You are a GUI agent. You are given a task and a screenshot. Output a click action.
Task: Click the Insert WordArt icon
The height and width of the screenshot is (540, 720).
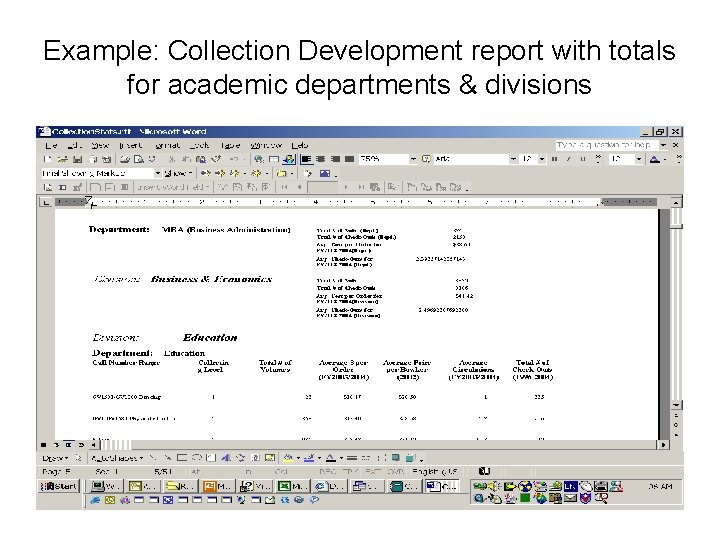click(x=226, y=458)
